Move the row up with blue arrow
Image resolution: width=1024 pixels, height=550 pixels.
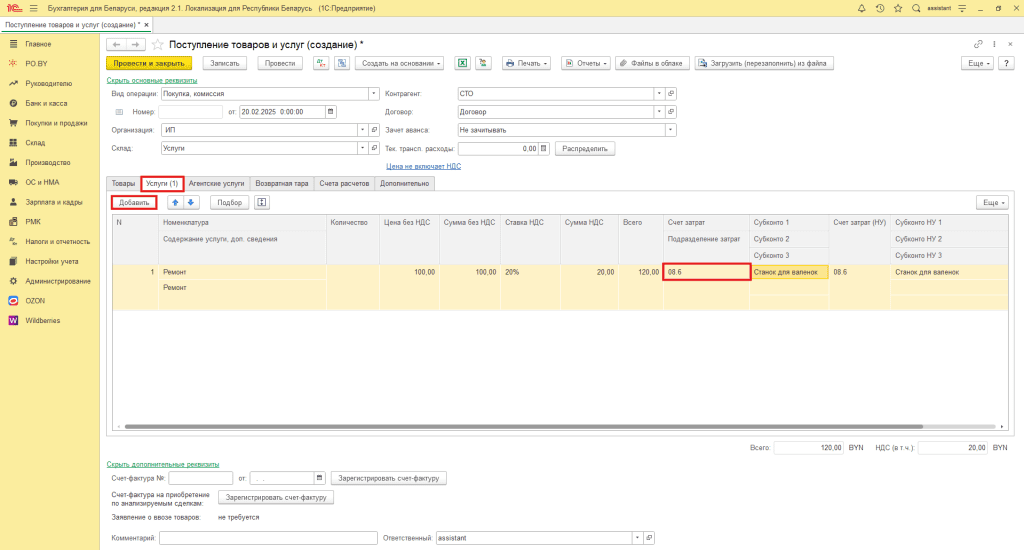coord(175,202)
